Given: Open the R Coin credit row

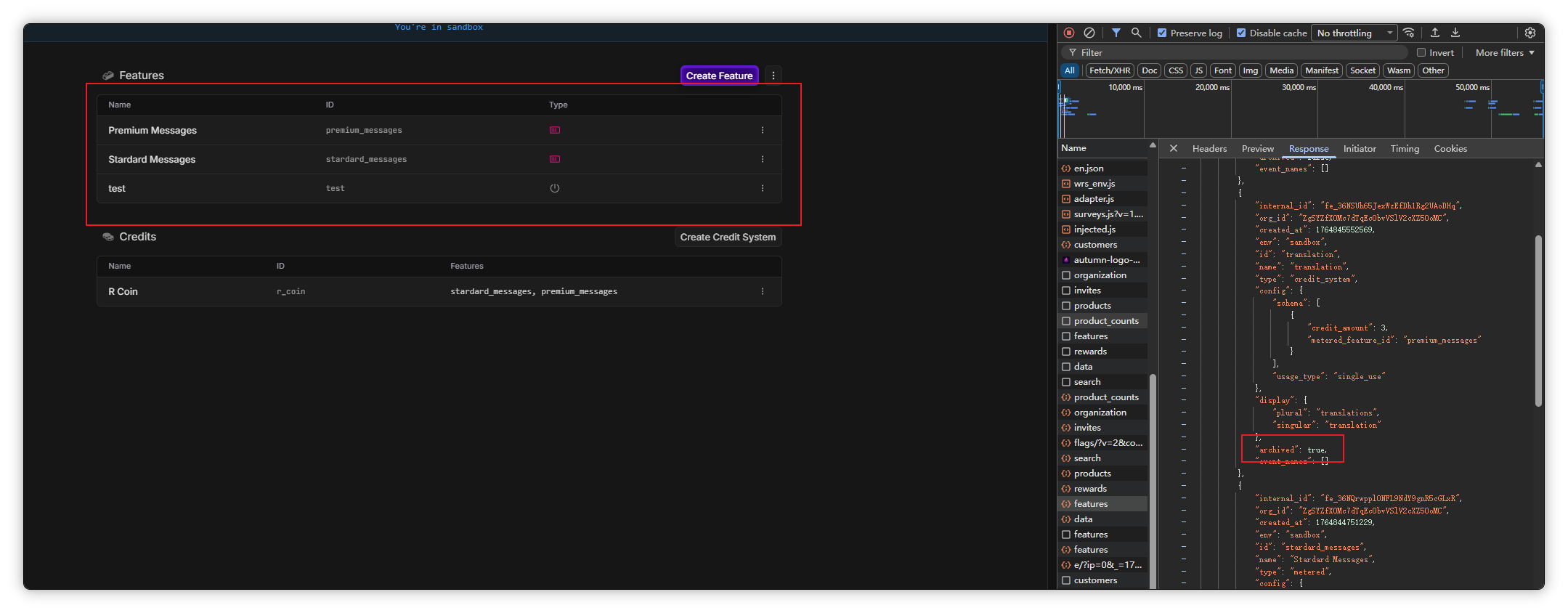Looking at the screenshot, I should [x=439, y=291].
